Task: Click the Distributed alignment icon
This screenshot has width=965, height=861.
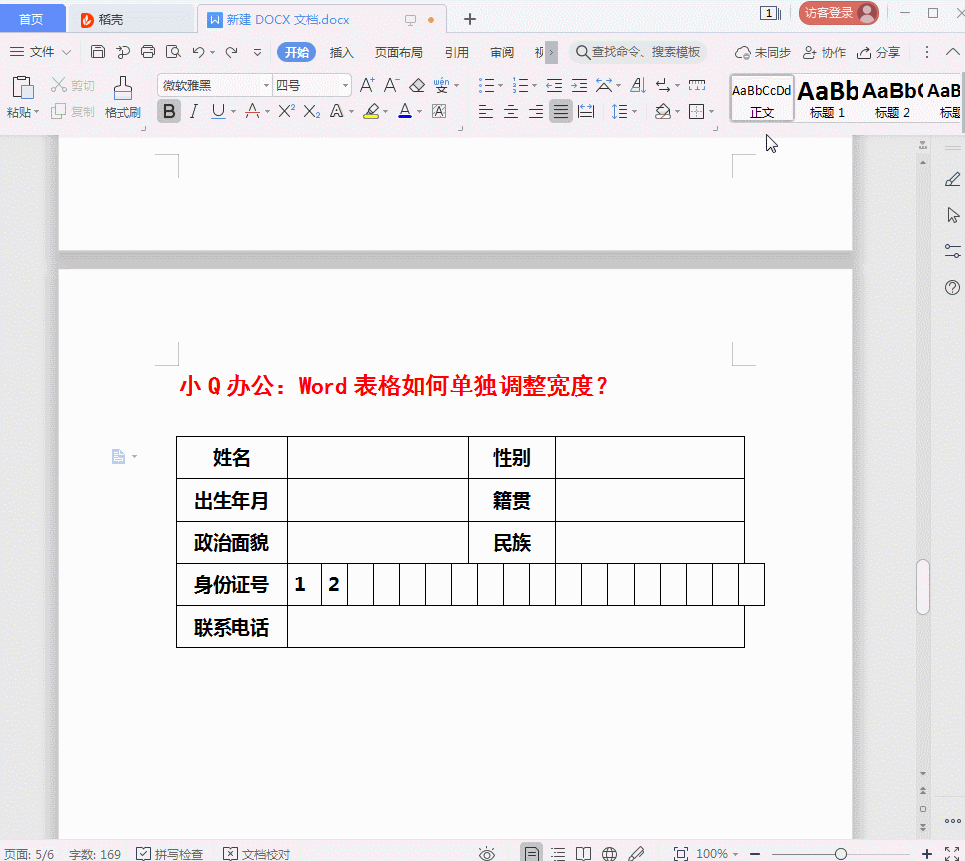Action: coord(587,111)
